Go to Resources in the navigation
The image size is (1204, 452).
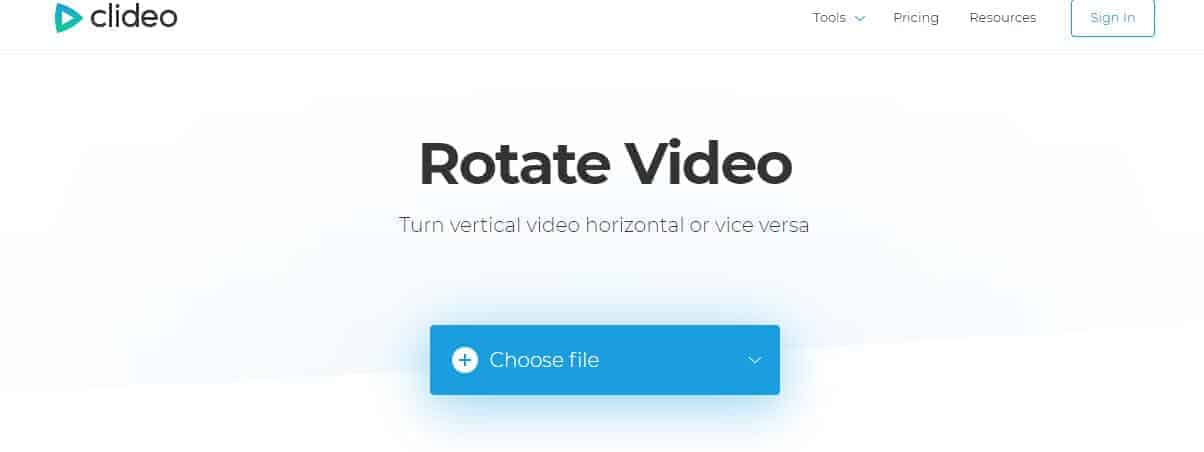coord(1003,18)
